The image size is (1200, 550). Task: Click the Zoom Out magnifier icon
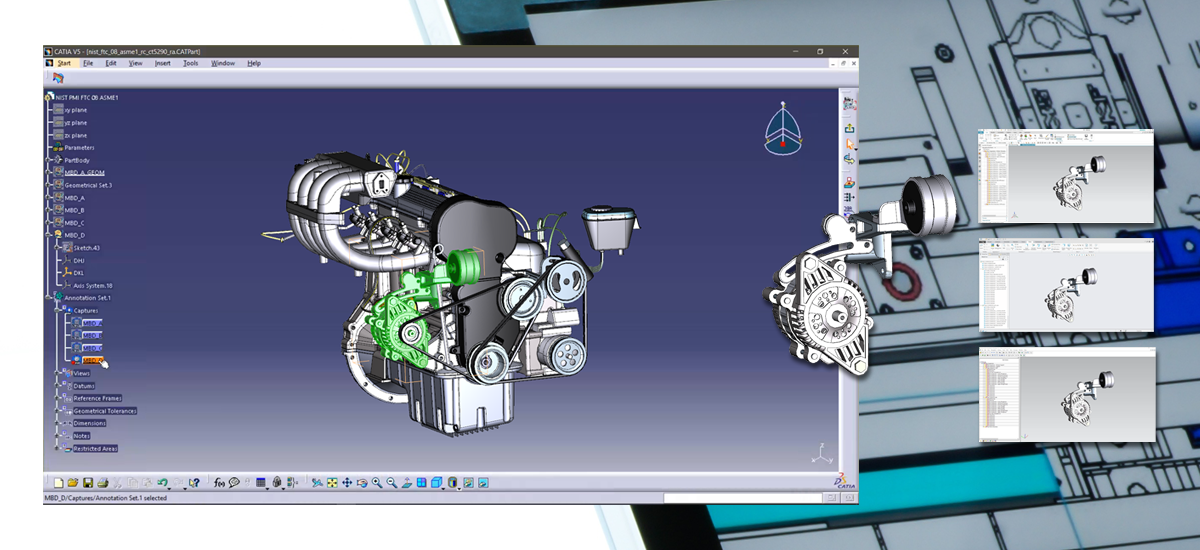pyautogui.click(x=392, y=483)
